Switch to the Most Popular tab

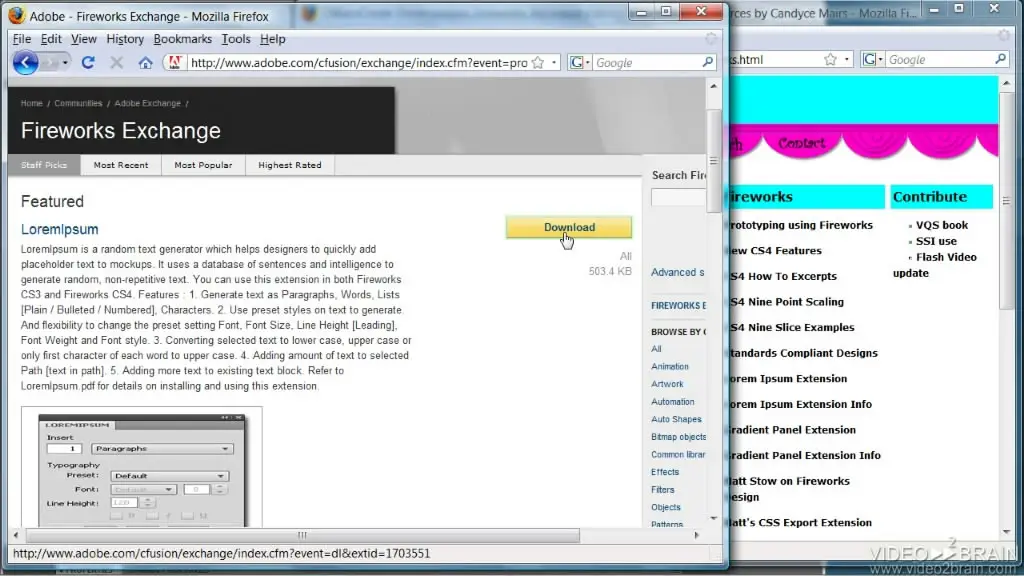[203, 165]
